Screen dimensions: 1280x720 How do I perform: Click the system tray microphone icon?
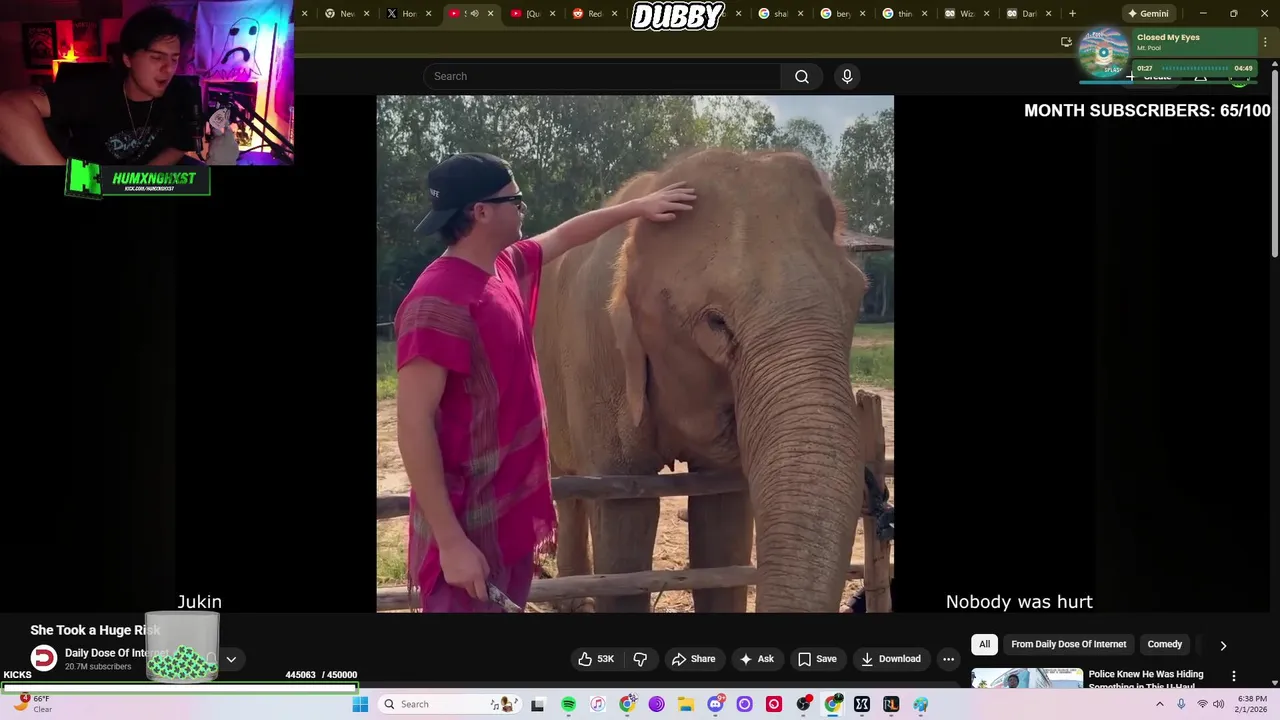click(1181, 704)
